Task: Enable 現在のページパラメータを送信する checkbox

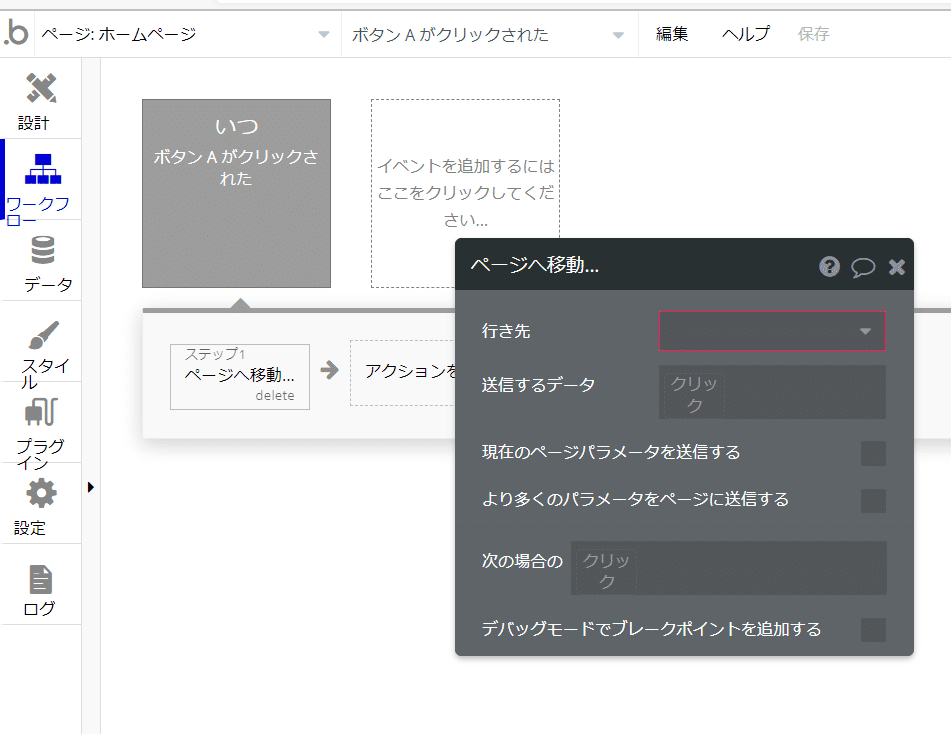Action: click(873, 453)
